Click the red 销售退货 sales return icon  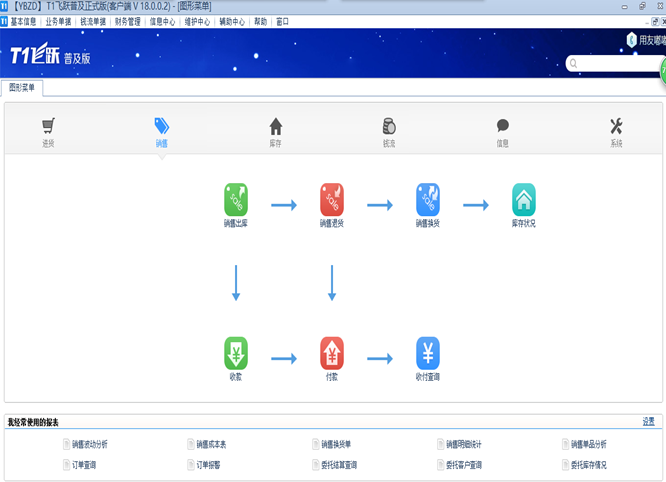[332, 199]
